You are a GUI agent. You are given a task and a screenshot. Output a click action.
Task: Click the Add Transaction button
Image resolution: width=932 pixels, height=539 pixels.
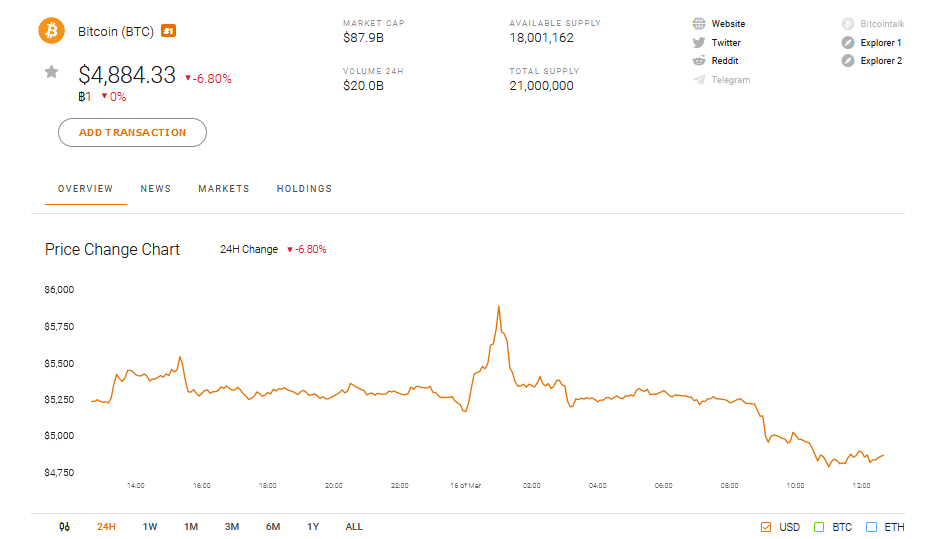(x=133, y=133)
